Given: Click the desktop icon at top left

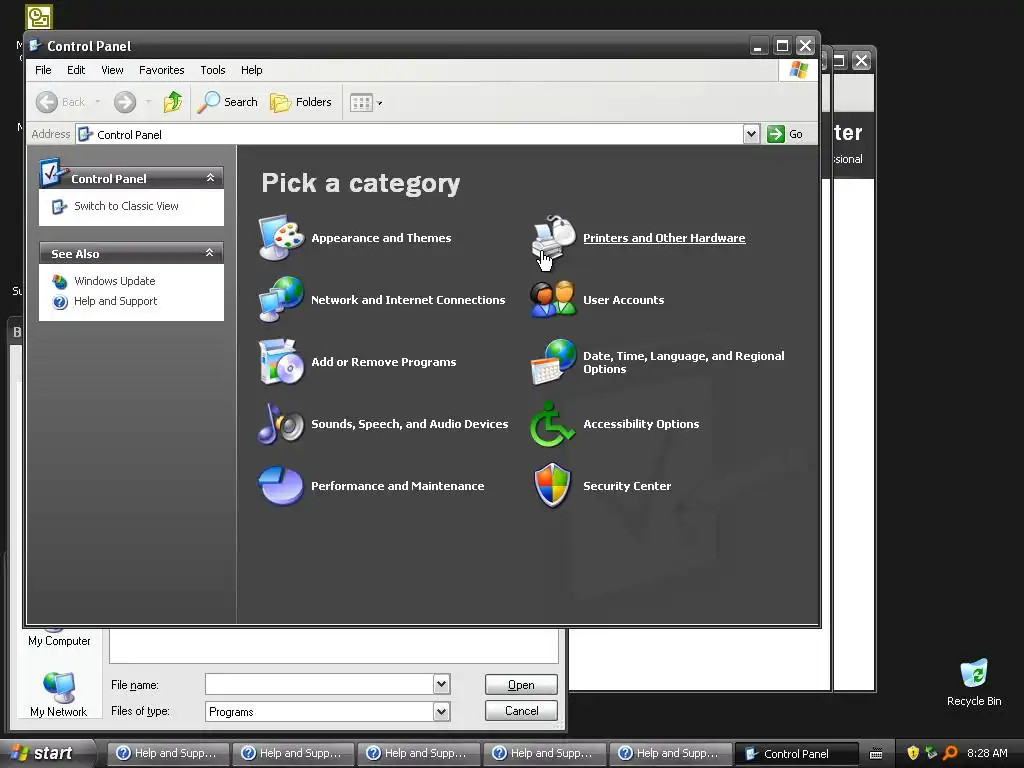Looking at the screenshot, I should click(39, 17).
